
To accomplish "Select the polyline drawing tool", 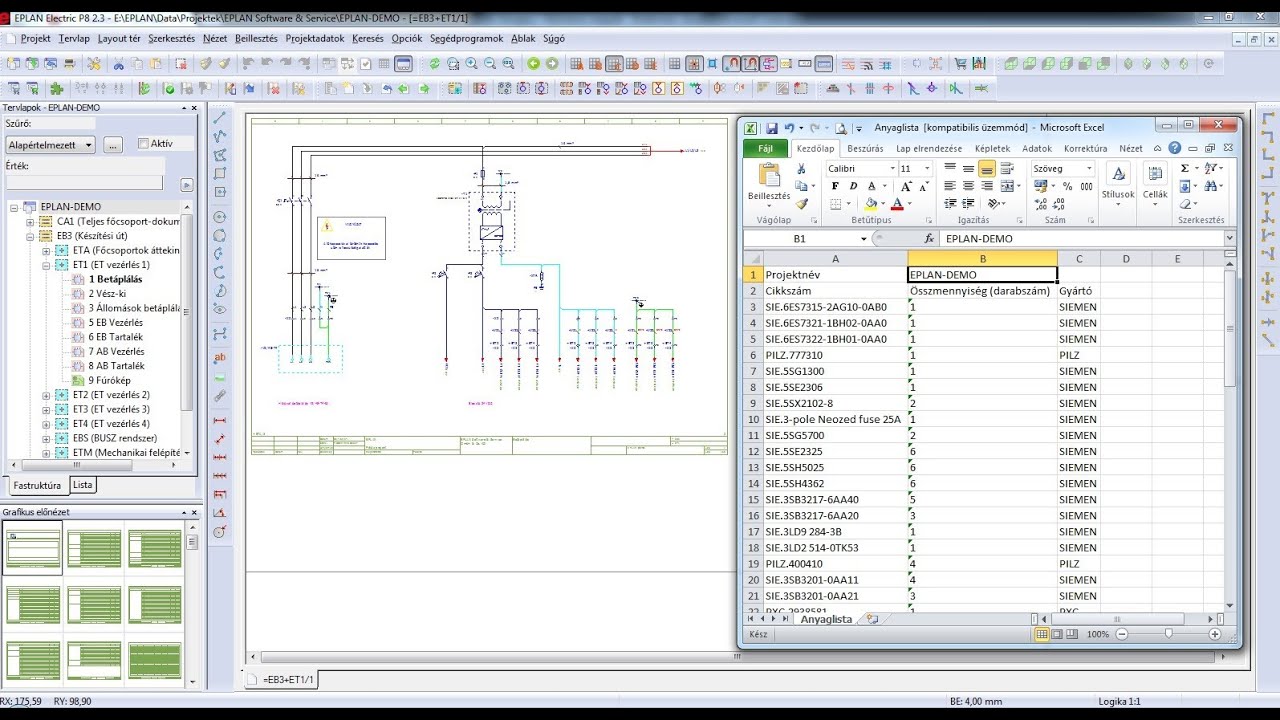I will (220, 136).
